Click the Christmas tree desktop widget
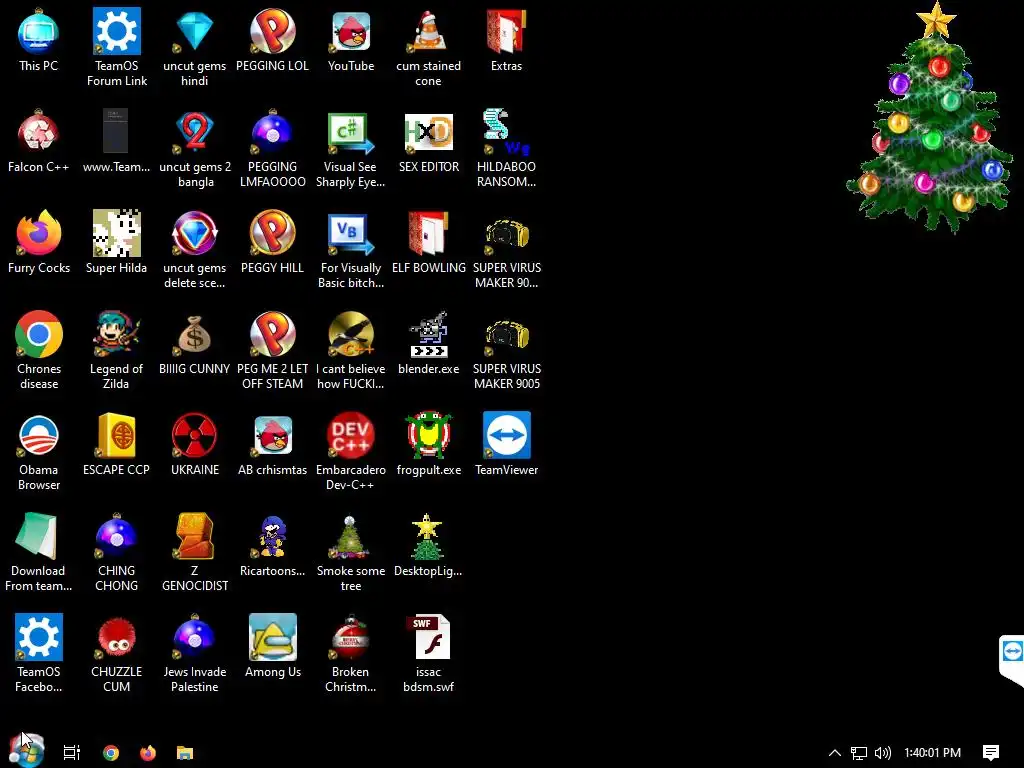Viewport: 1024px width, 768px height. click(930, 118)
